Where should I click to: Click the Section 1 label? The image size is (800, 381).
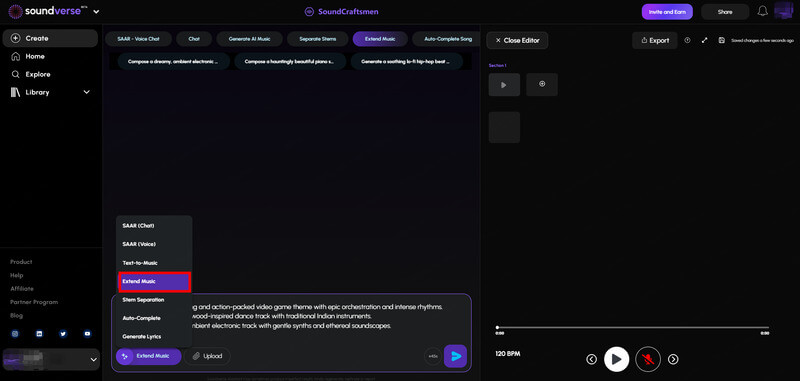click(497, 66)
